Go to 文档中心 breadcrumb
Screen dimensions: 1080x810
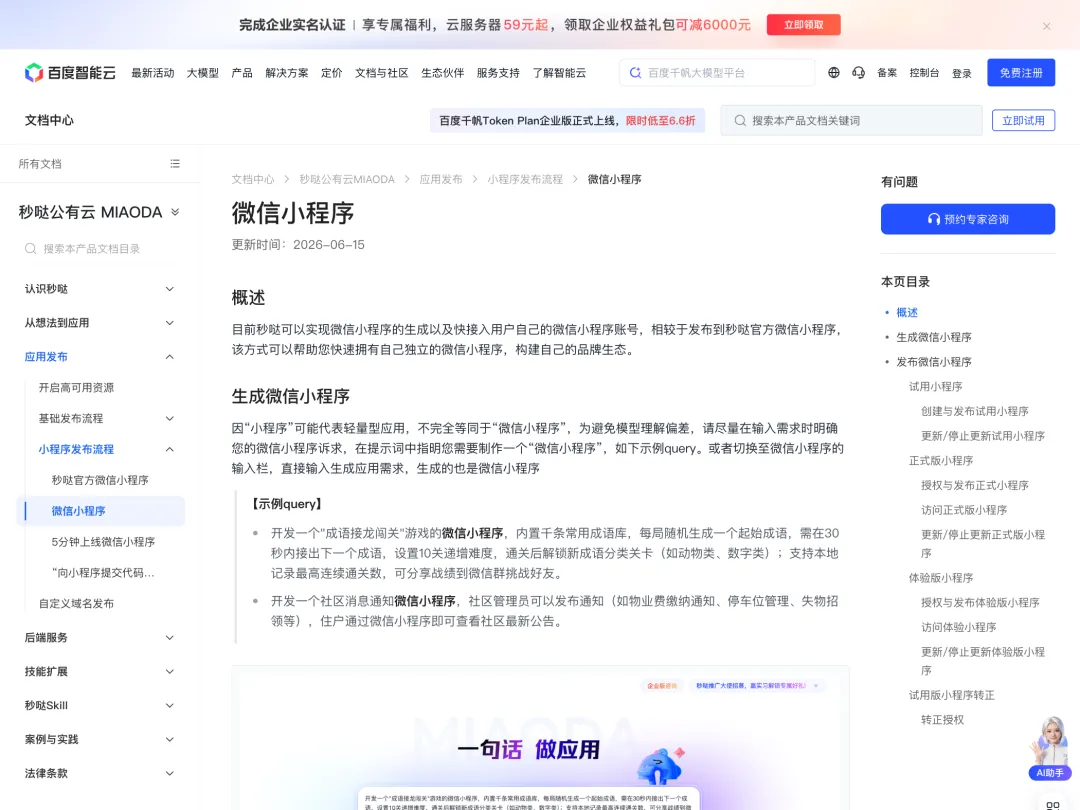coord(253,179)
